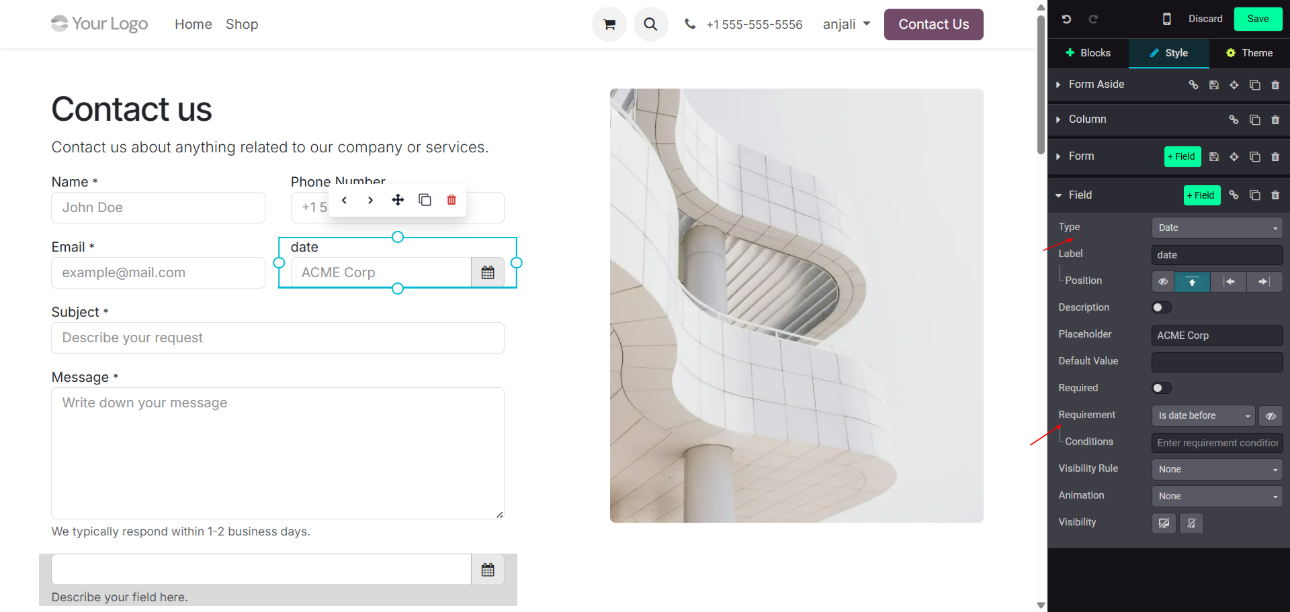Click the Form row save icon
Screen dimensions: 1290x612
pos(1214,157)
